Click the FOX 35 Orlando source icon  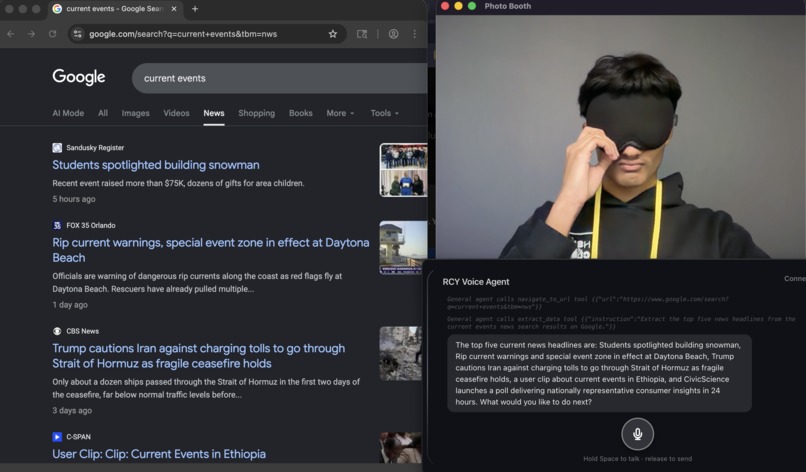(57, 225)
